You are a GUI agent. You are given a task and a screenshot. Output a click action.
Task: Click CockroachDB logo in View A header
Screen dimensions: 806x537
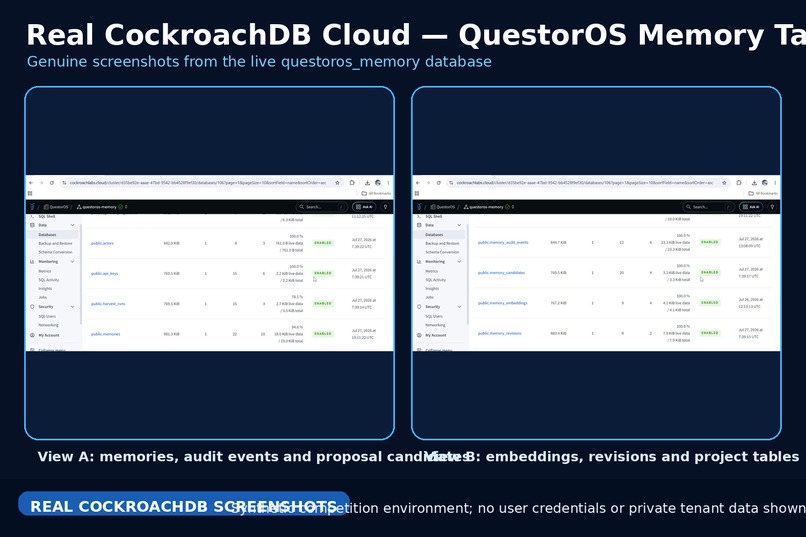pyautogui.click(x=32, y=207)
